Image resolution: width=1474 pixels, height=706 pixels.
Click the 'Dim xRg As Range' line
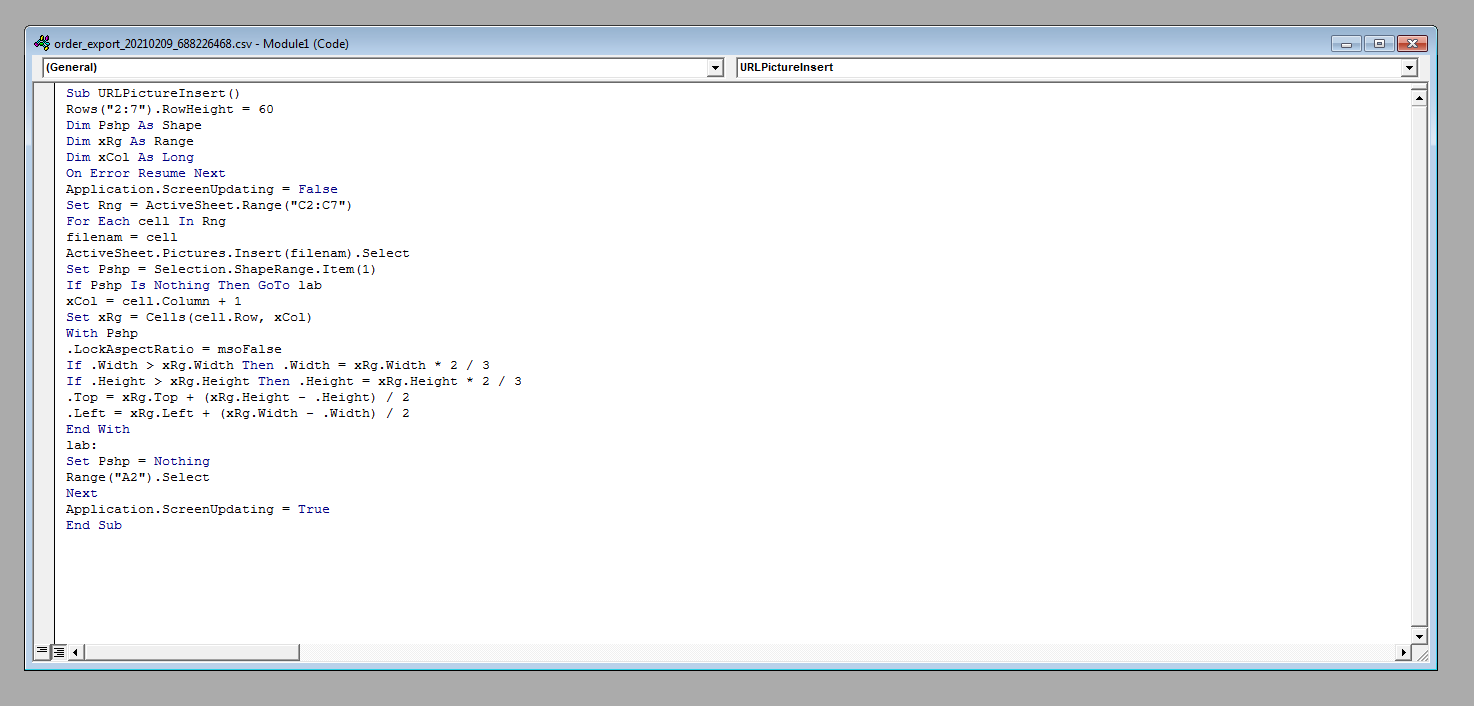point(130,141)
